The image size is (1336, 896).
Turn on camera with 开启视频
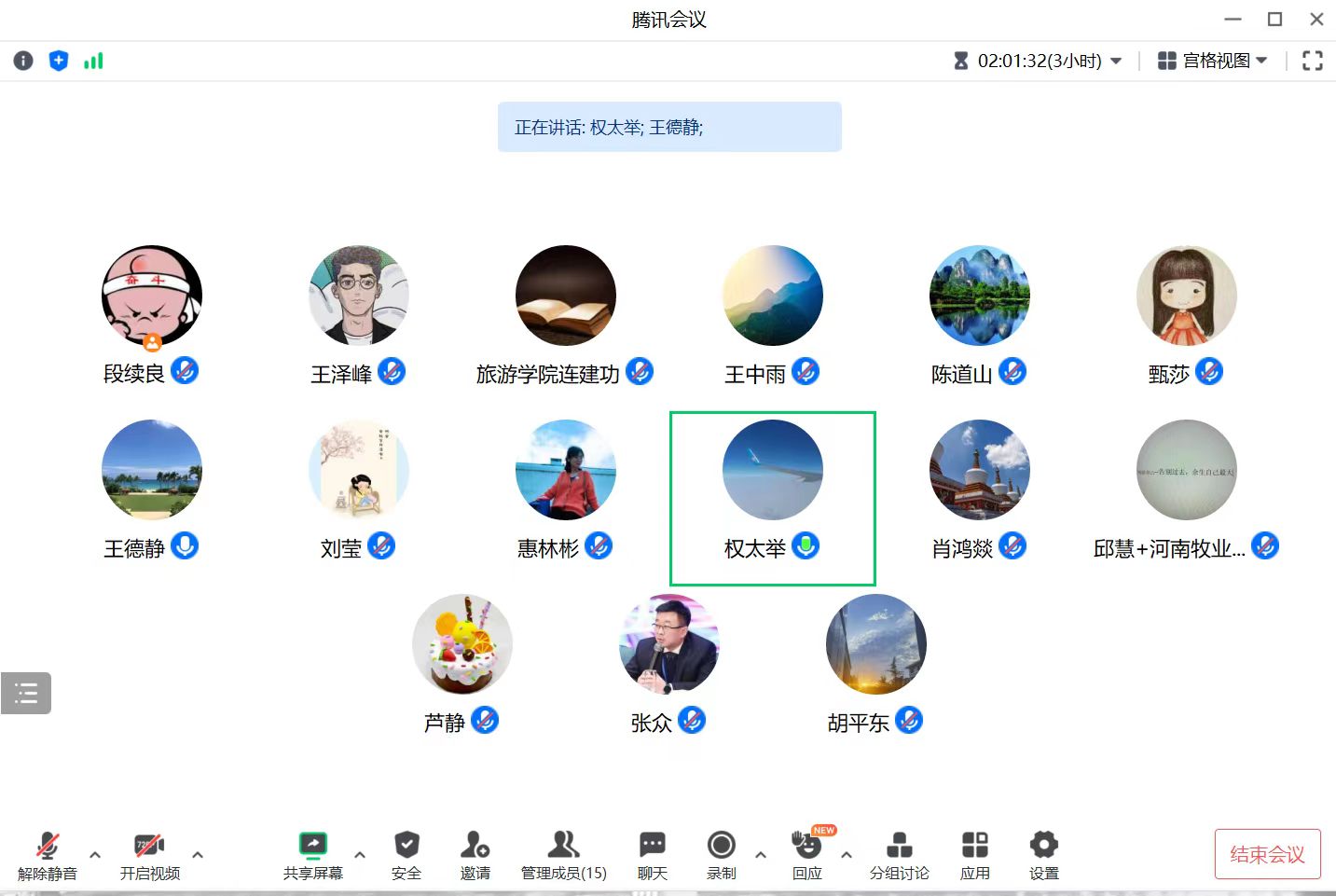149,854
